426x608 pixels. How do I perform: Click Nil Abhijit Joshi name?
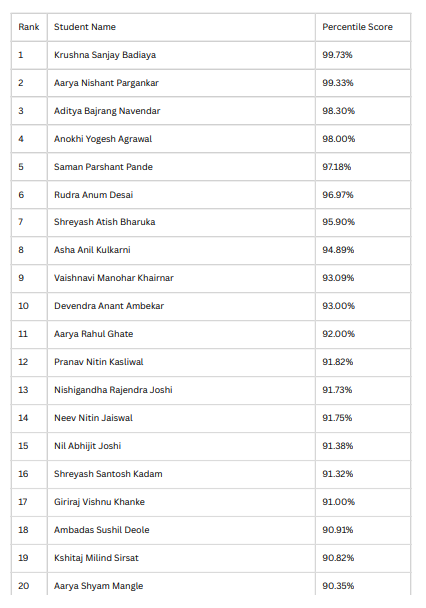tap(88, 446)
